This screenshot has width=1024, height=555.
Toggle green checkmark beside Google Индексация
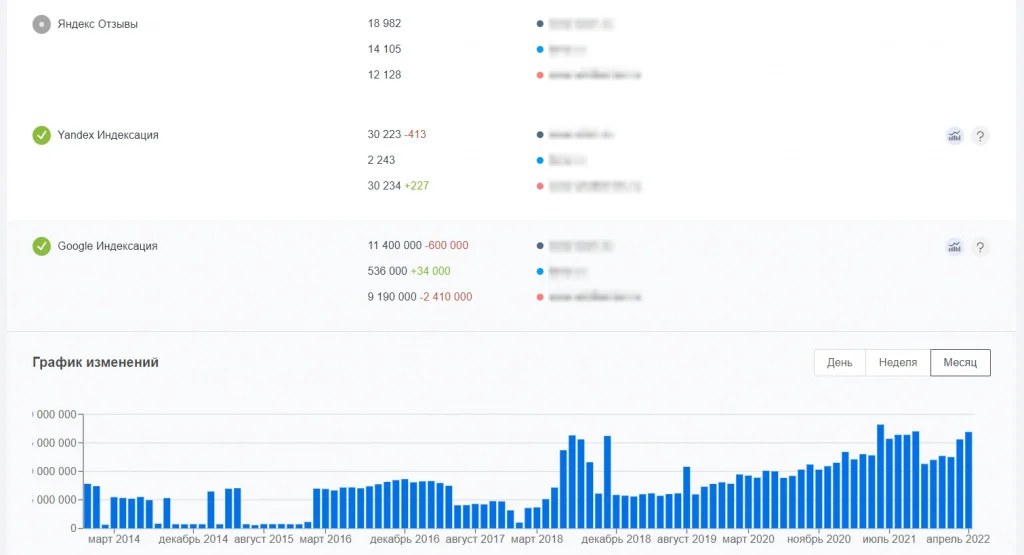41,246
